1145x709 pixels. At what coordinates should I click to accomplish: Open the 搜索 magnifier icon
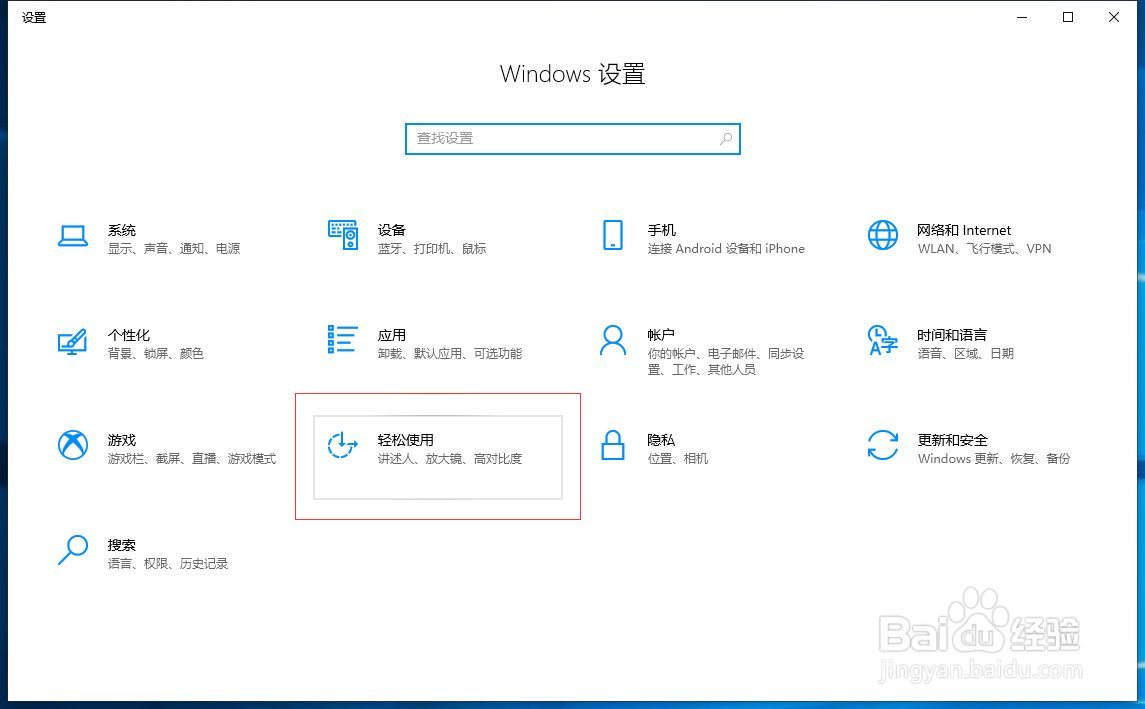pyautogui.click(x=73, y=550)
